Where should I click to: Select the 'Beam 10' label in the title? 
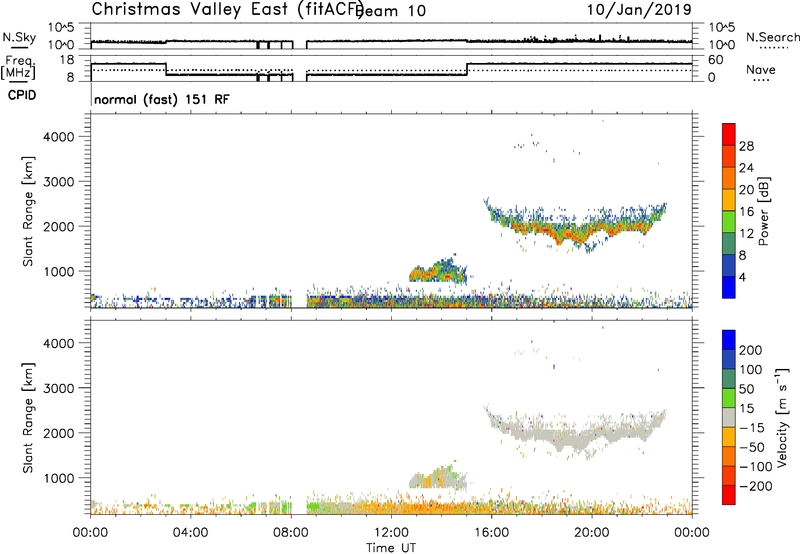(x=391, y=10)
